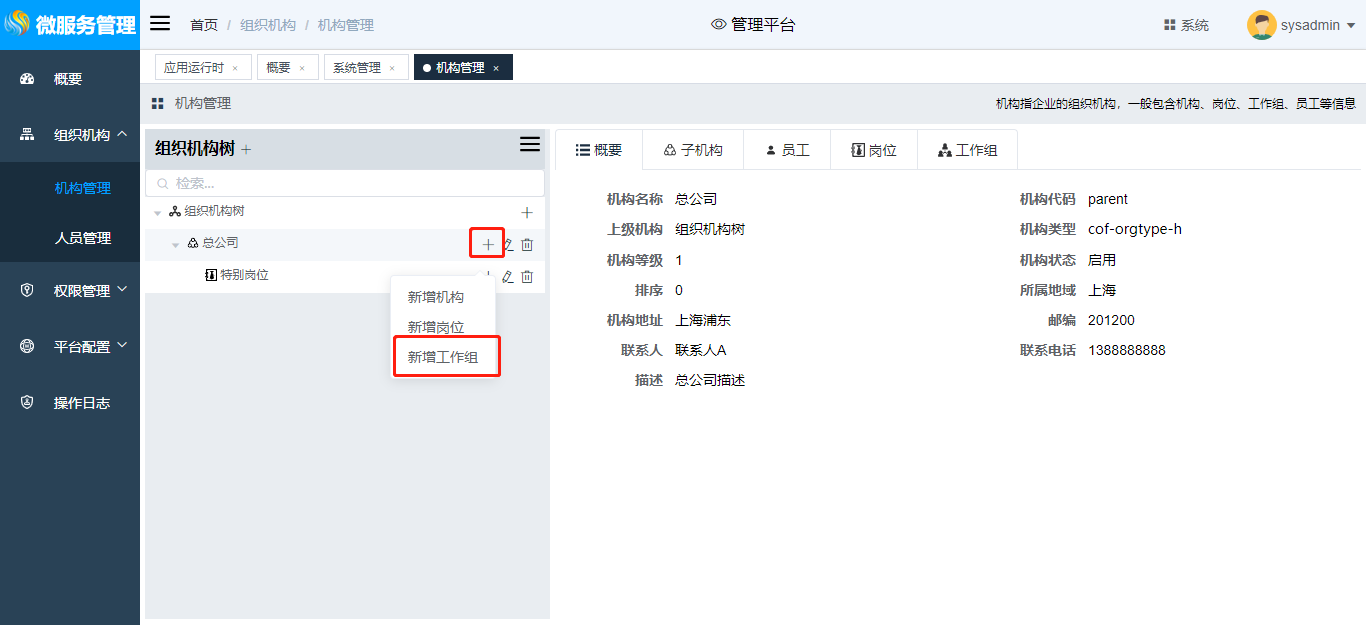Delete the 特别岗位 node via trash icon
Image resolution: width=1366 pixels, height=625 pixels.
527,276
